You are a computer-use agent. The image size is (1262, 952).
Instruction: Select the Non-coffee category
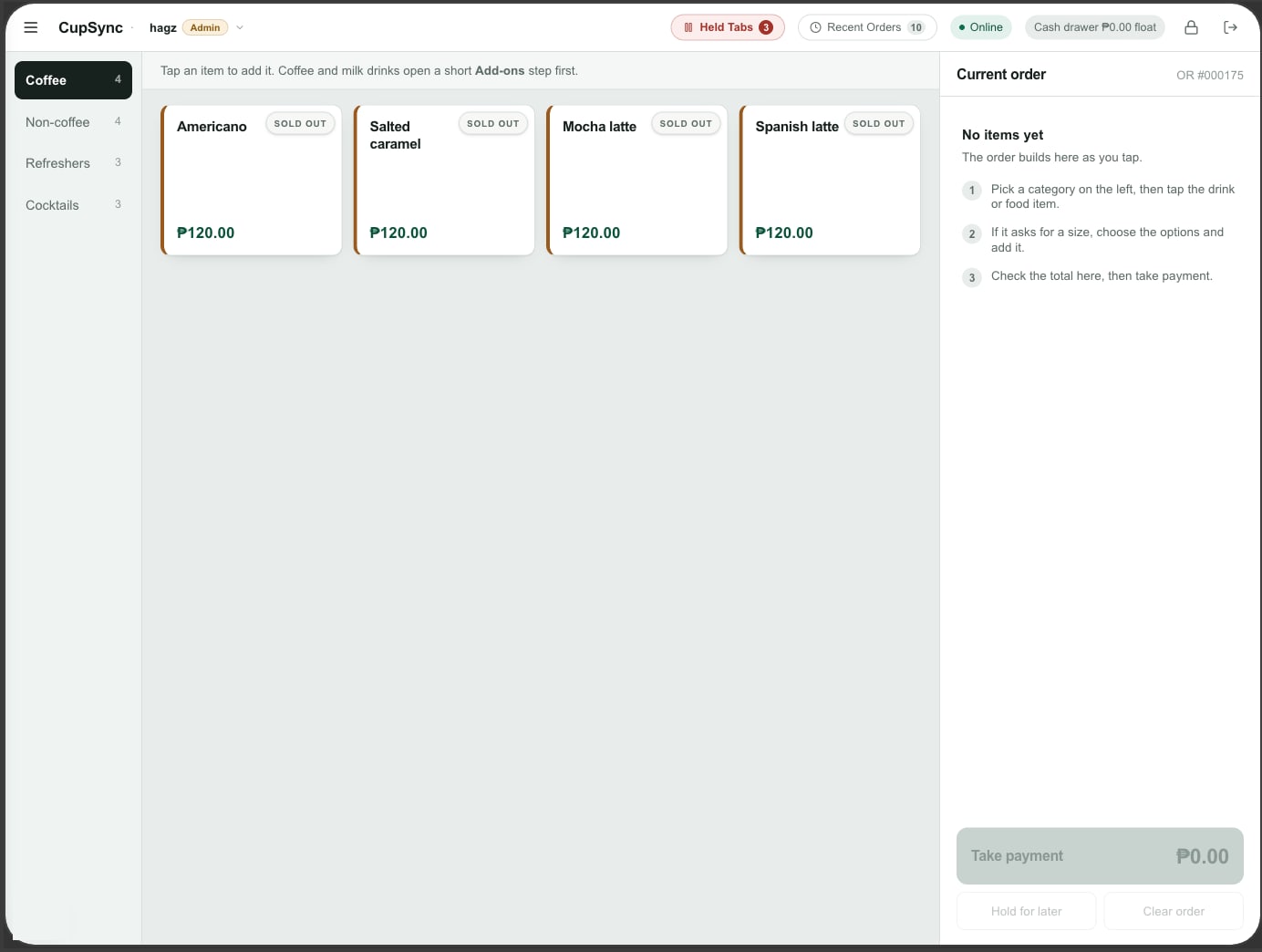pos(73,122)
